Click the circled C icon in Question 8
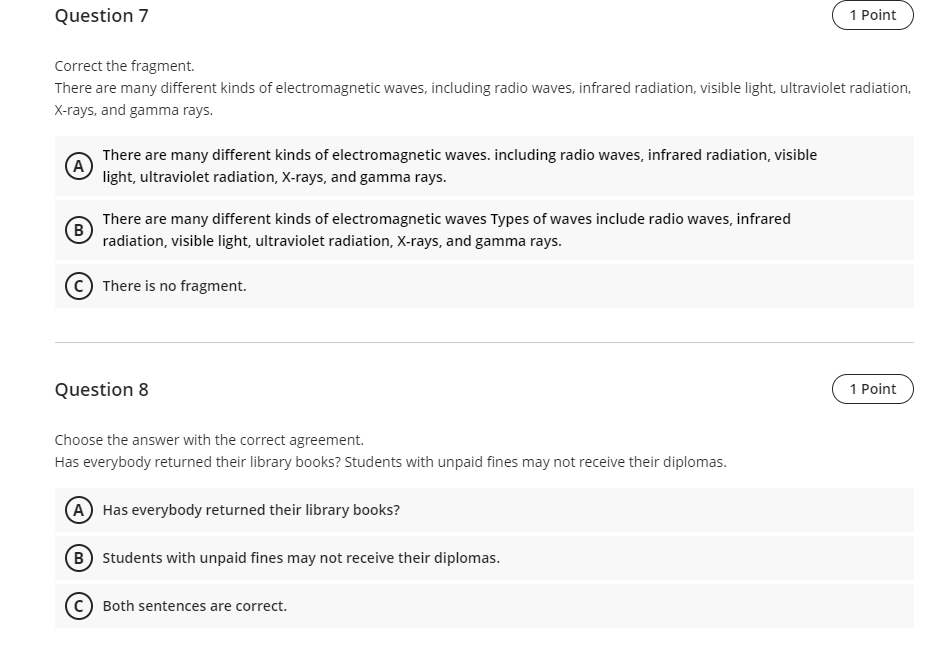 coord(79,606)
